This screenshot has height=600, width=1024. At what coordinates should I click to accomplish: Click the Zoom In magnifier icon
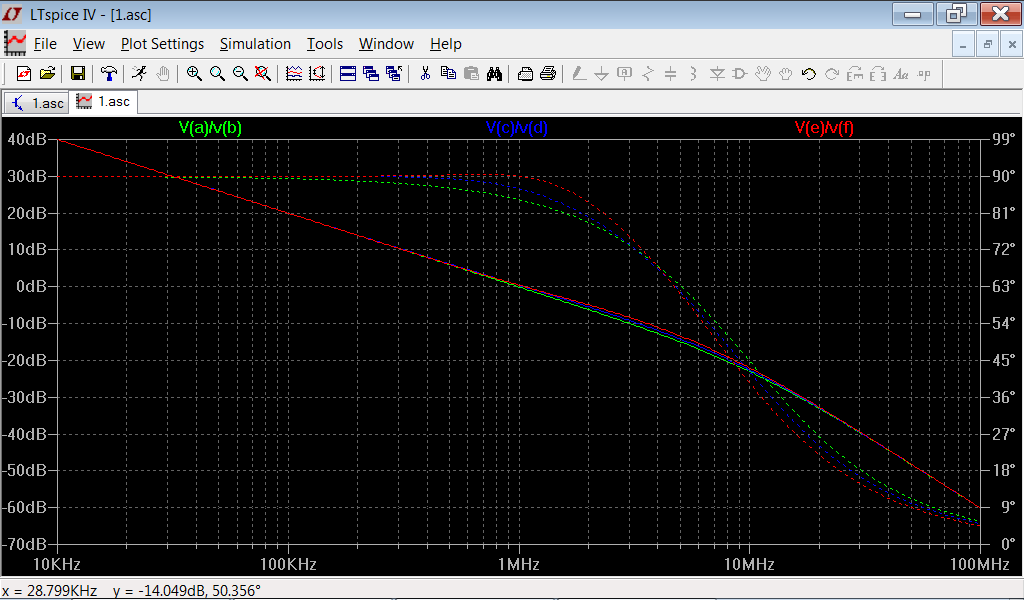coord(194,73)
